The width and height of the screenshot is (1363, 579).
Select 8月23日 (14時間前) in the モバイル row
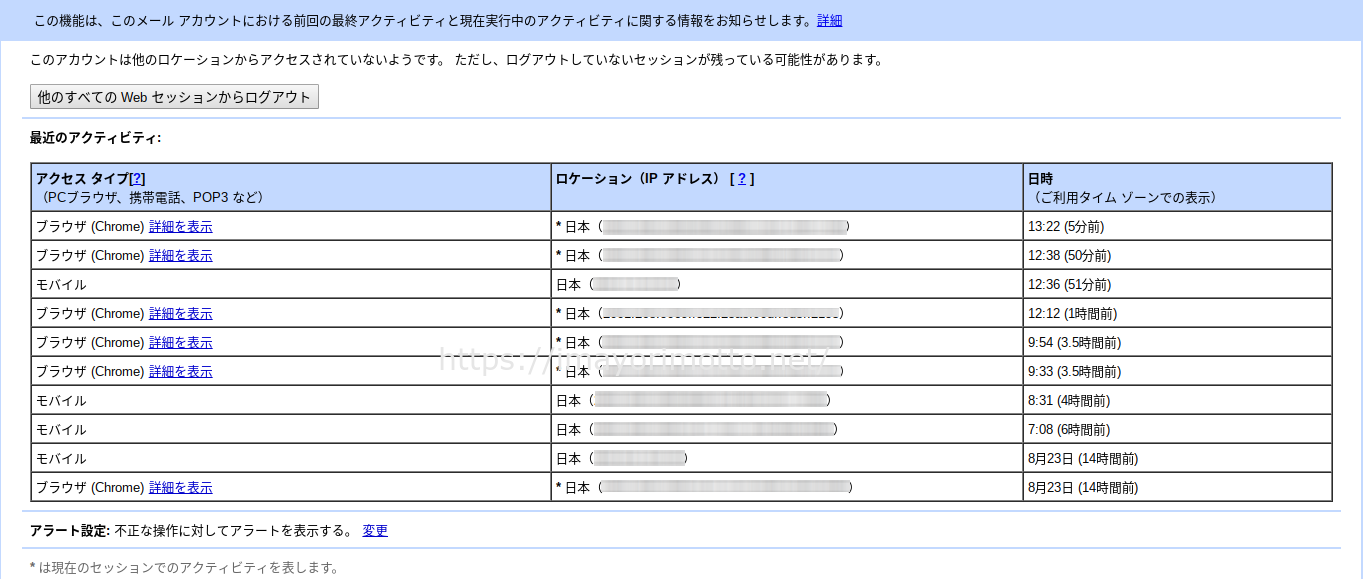[1083, 459]
